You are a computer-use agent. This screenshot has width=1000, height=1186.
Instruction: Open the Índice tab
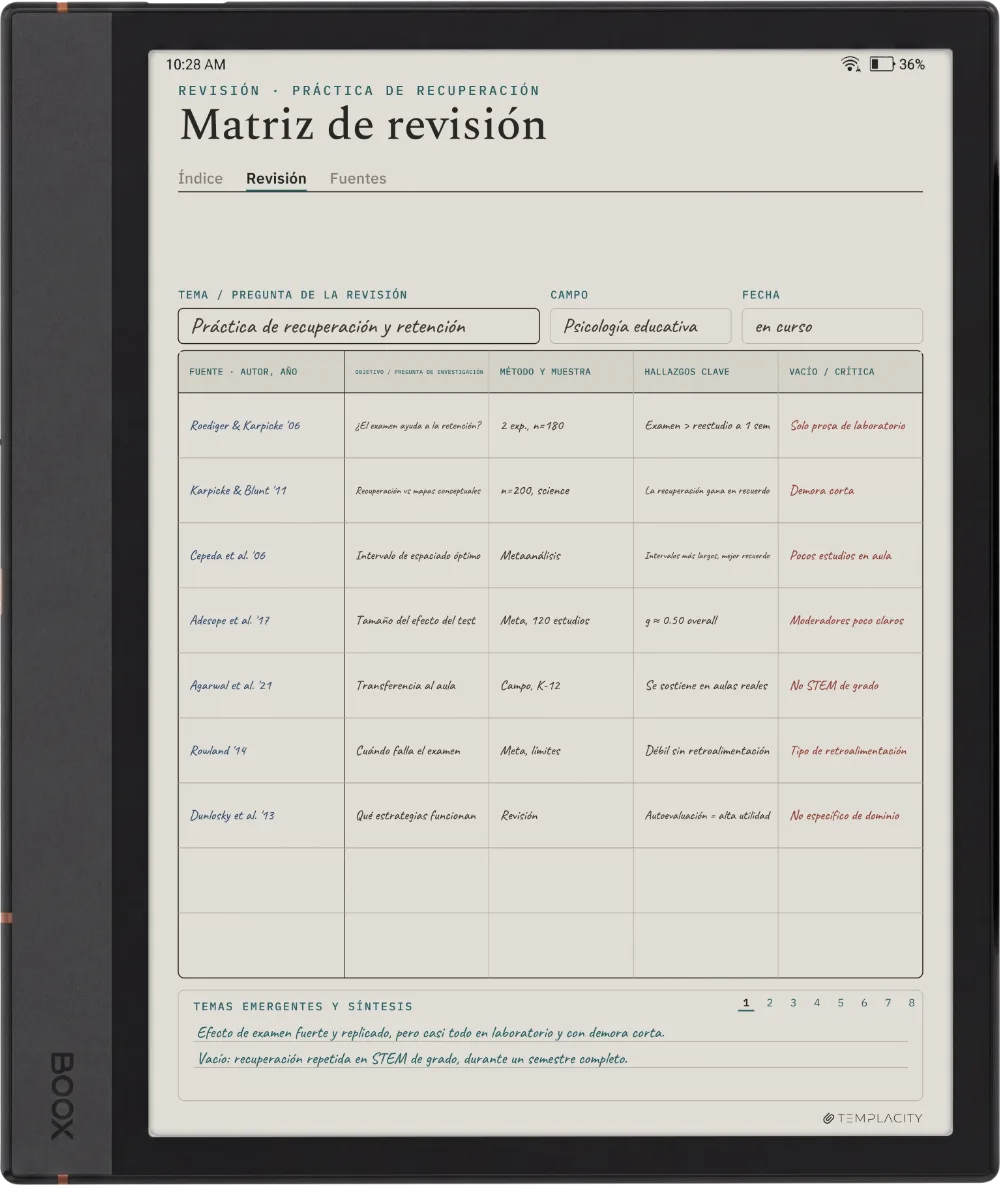(200, 179)
